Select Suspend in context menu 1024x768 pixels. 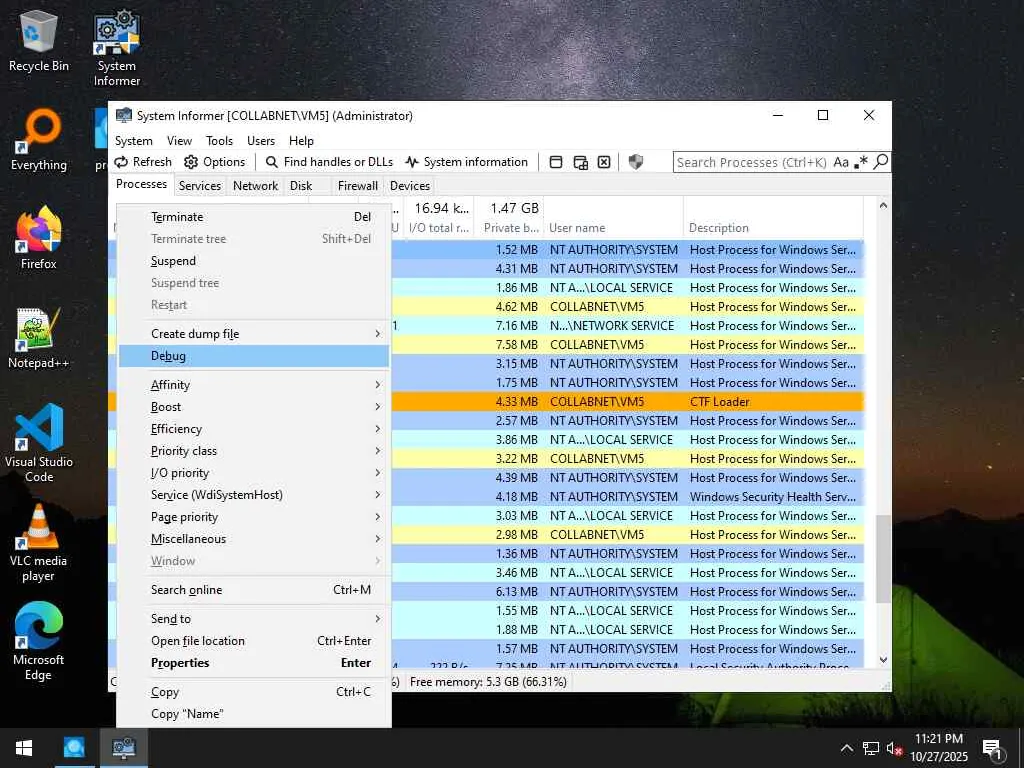[254, 261]
